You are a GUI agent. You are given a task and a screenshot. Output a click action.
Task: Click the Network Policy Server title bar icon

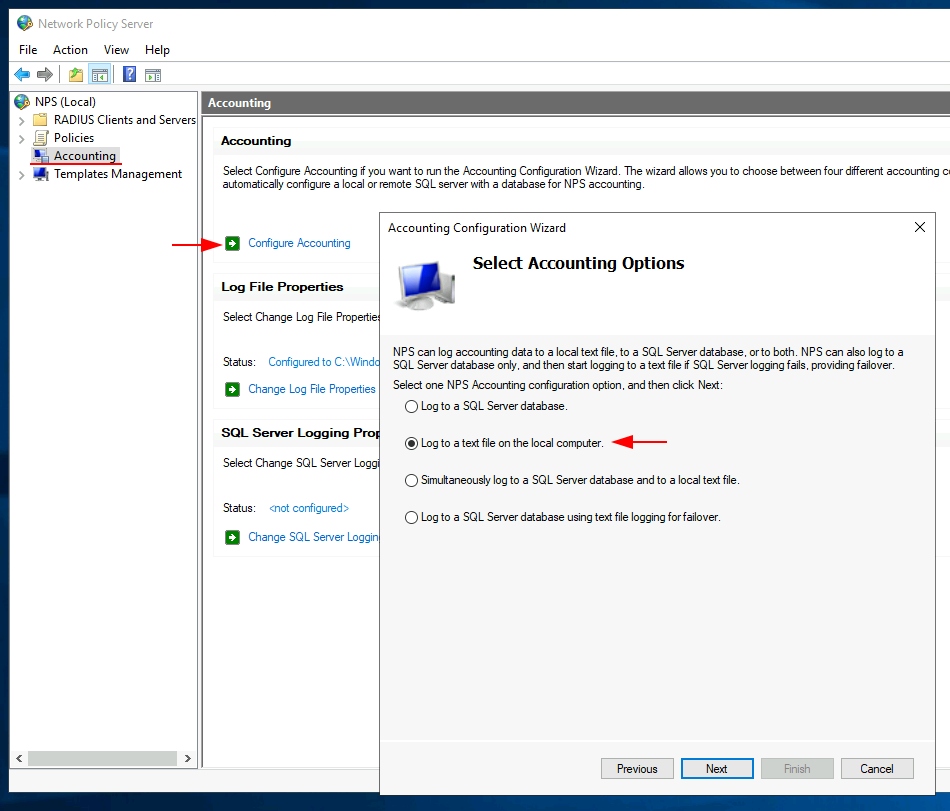point(25,24)
